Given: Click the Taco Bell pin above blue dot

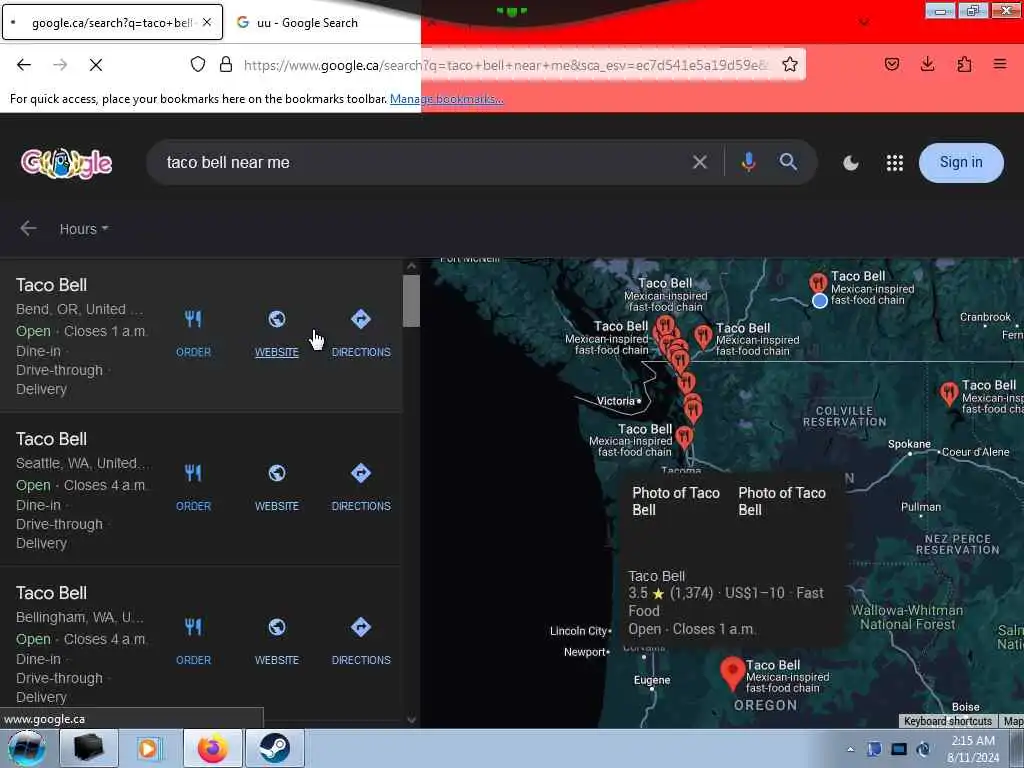Looking at the screenshot, I should click(x=818, y=283).
